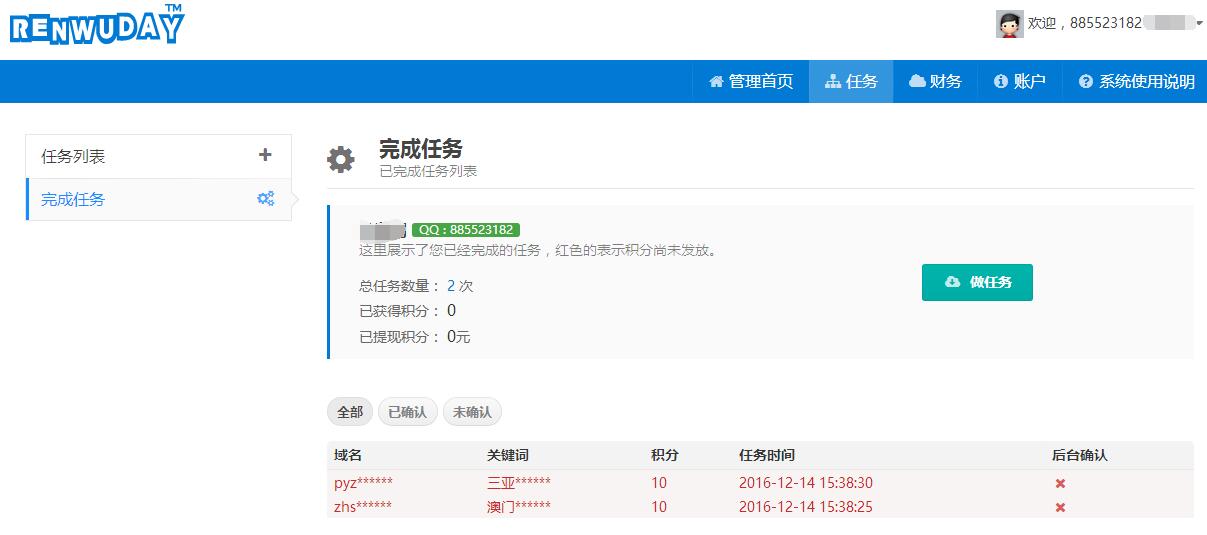This screenshot has height=535, width=1207.
Task: Click the large gear icon by page title
Action: click(341, 159)
